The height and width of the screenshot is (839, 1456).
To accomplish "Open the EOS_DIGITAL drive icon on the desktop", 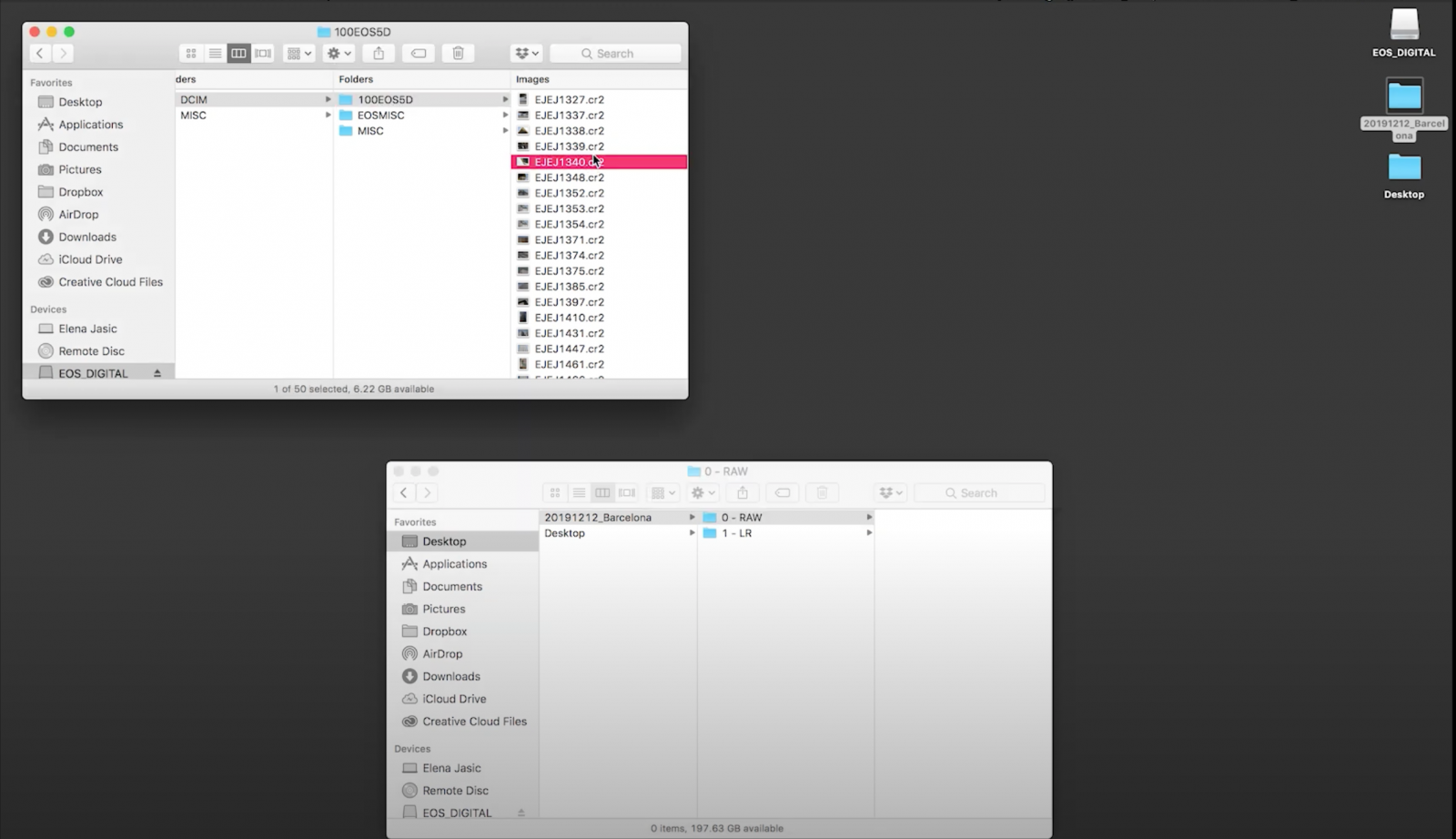I will pos(1403,27).
